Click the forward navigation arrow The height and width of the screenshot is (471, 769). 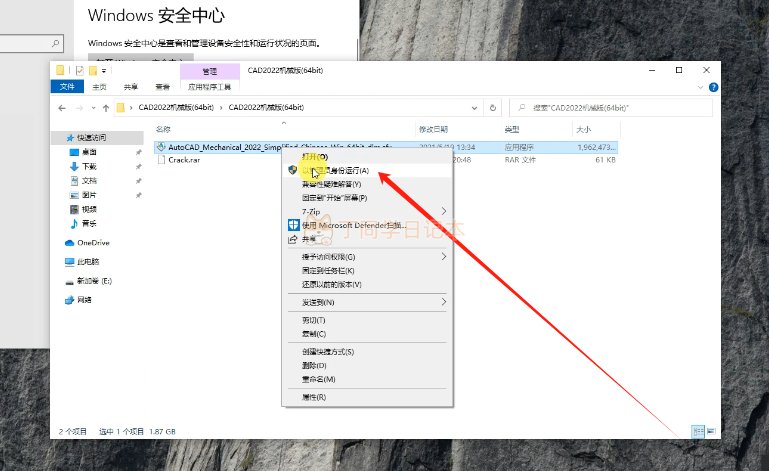(x=79, y=108)
